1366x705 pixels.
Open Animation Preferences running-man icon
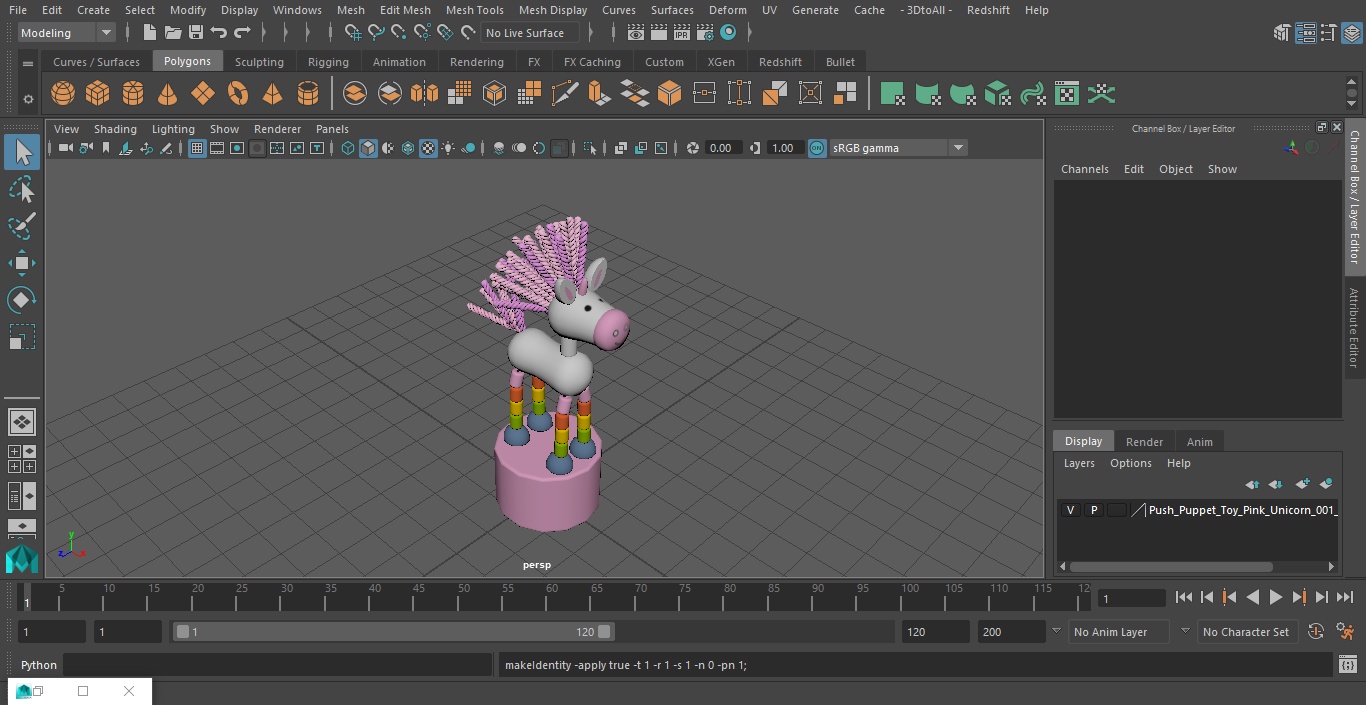[1345, 632]
